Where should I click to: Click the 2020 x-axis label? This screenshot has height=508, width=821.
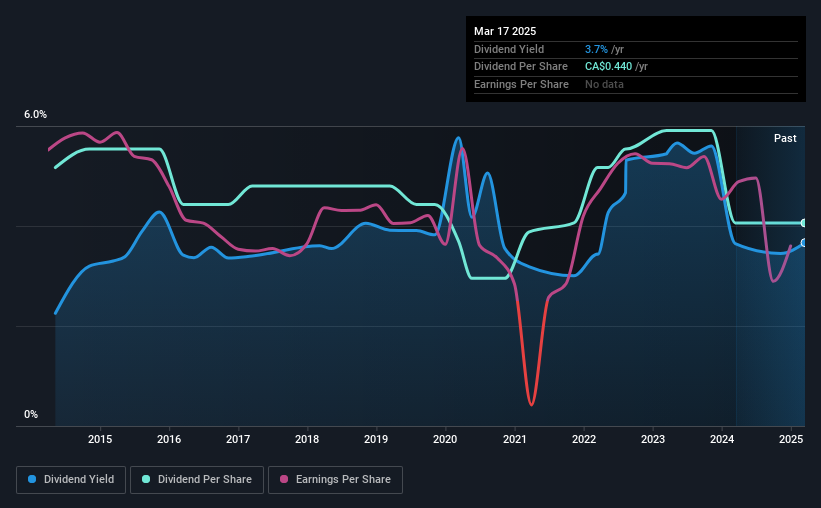[x=445, y=439]
